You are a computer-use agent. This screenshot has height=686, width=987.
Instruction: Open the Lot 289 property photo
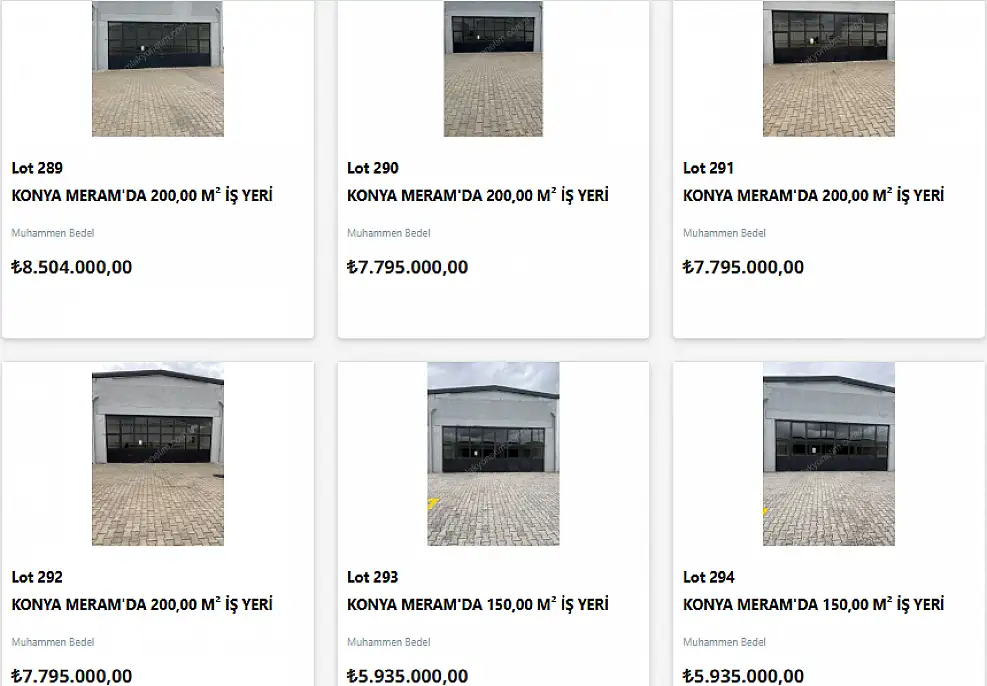157,69
